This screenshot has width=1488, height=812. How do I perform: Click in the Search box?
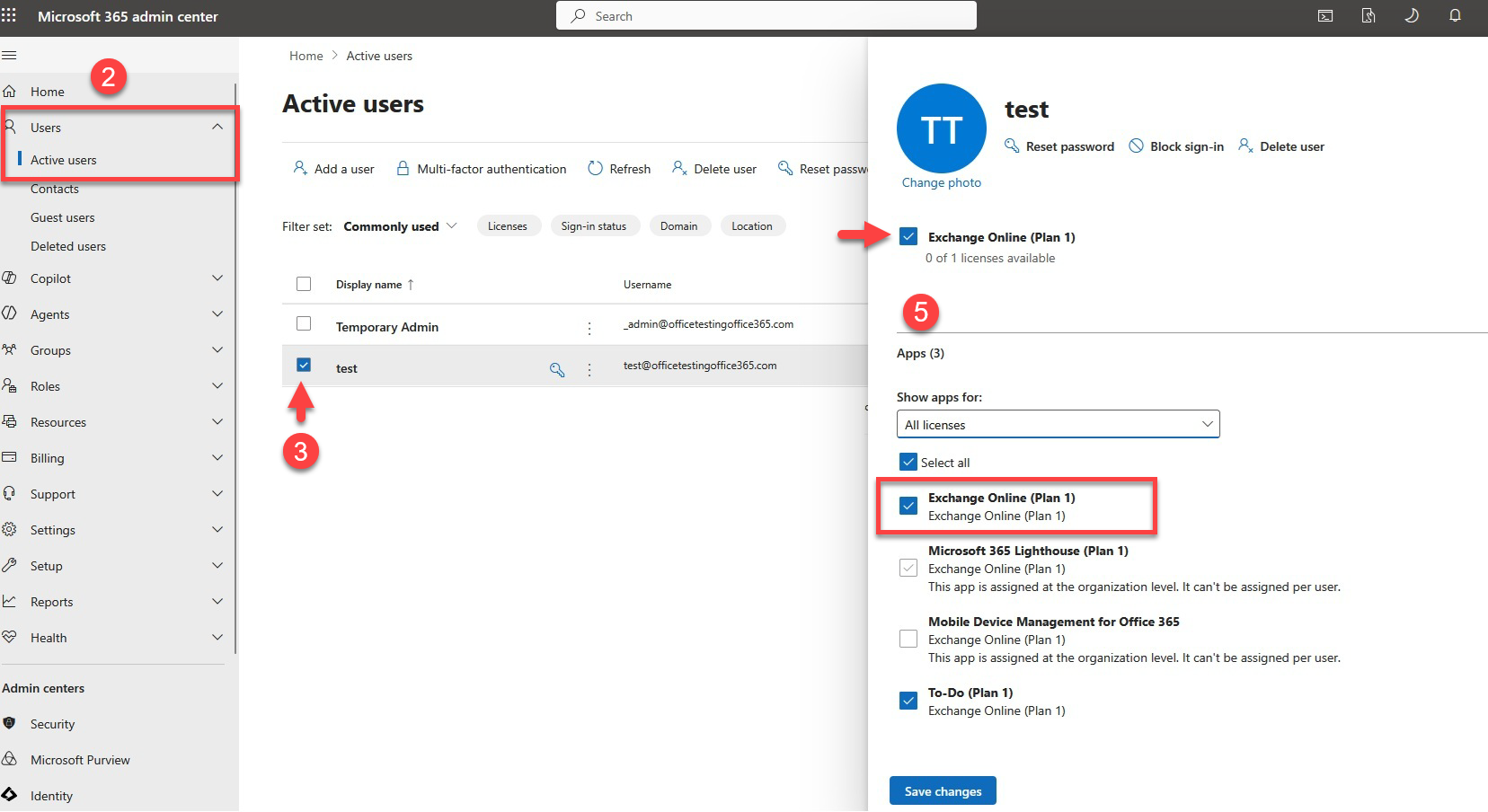pos(766,15)
